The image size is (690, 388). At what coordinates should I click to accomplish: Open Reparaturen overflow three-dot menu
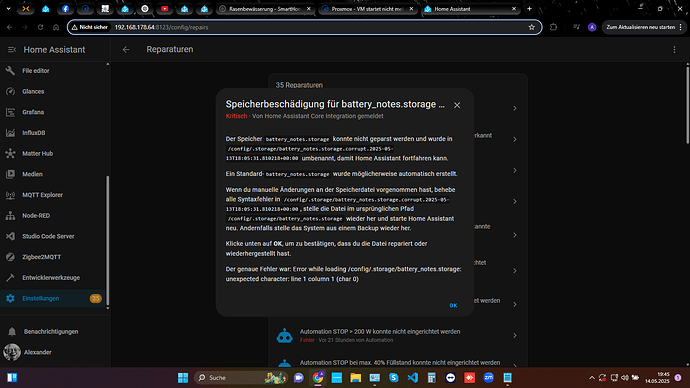[x=674, y=50]
